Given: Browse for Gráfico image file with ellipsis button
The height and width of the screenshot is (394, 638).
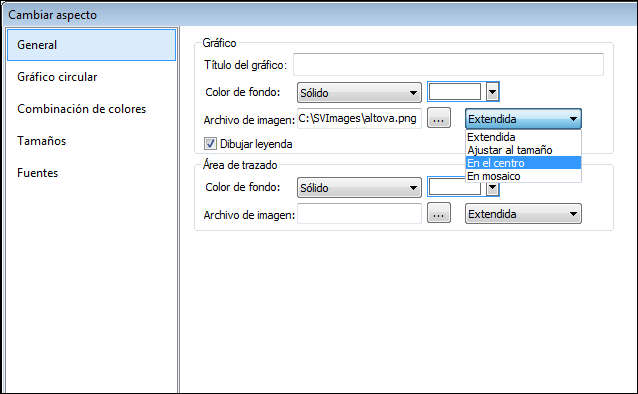Looking at the screenshot, I should (439, 118).
